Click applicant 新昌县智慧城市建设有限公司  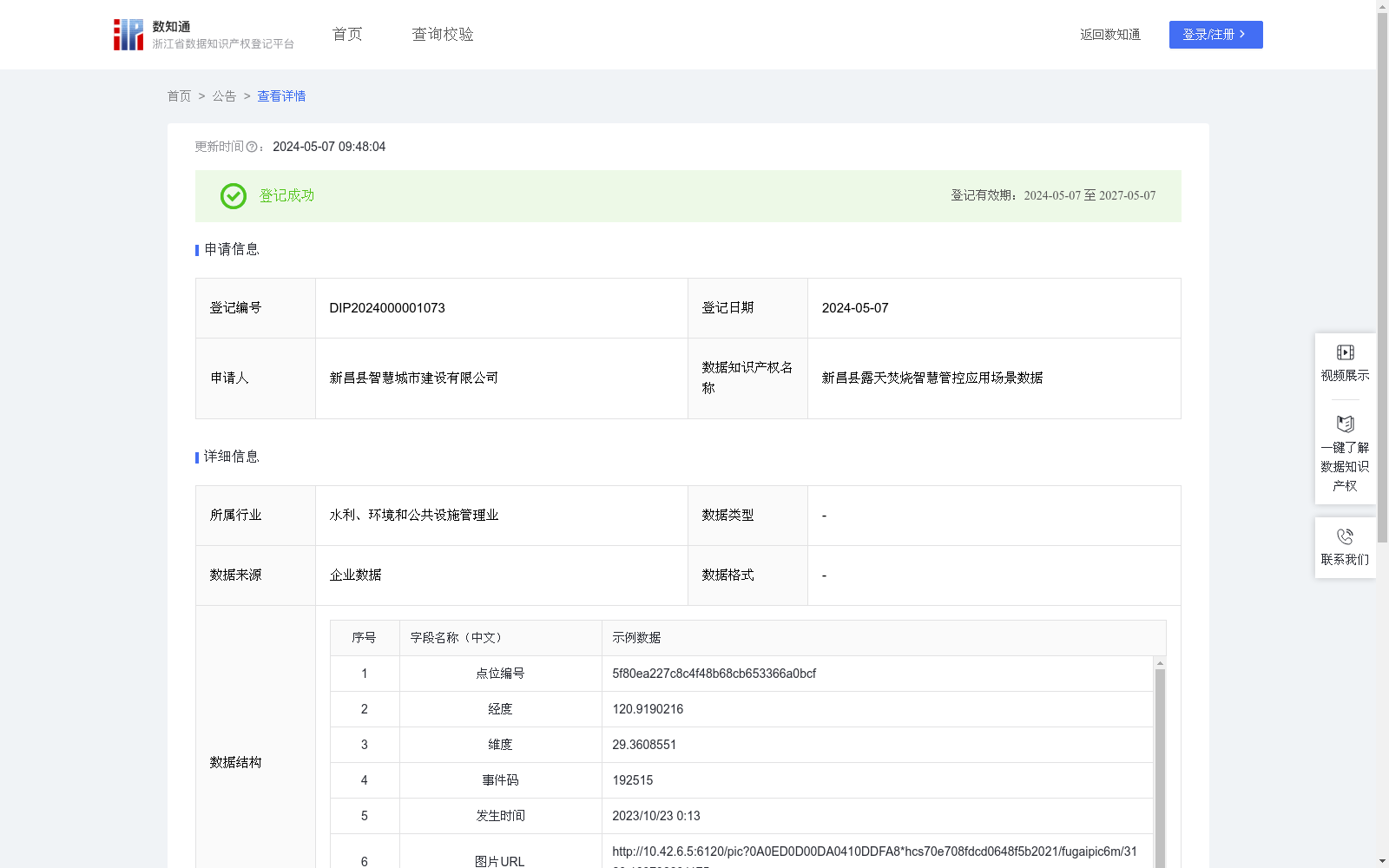click(x=414, y=378)
